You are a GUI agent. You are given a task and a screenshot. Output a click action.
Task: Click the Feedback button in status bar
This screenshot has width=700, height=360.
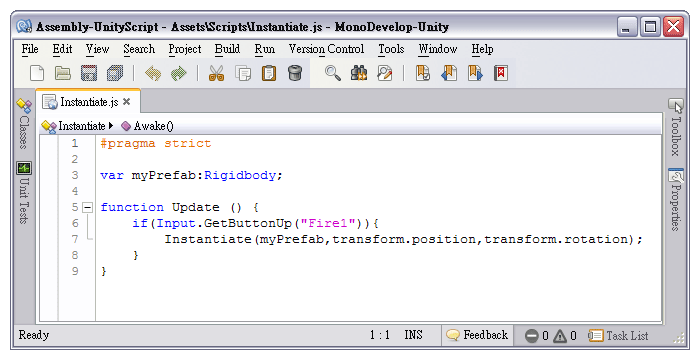click(x=477, y=335)
